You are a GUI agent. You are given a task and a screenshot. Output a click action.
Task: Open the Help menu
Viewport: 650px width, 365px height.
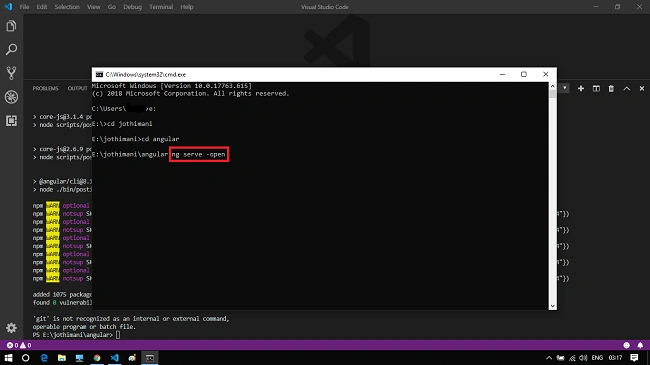[x=187, y=7]
